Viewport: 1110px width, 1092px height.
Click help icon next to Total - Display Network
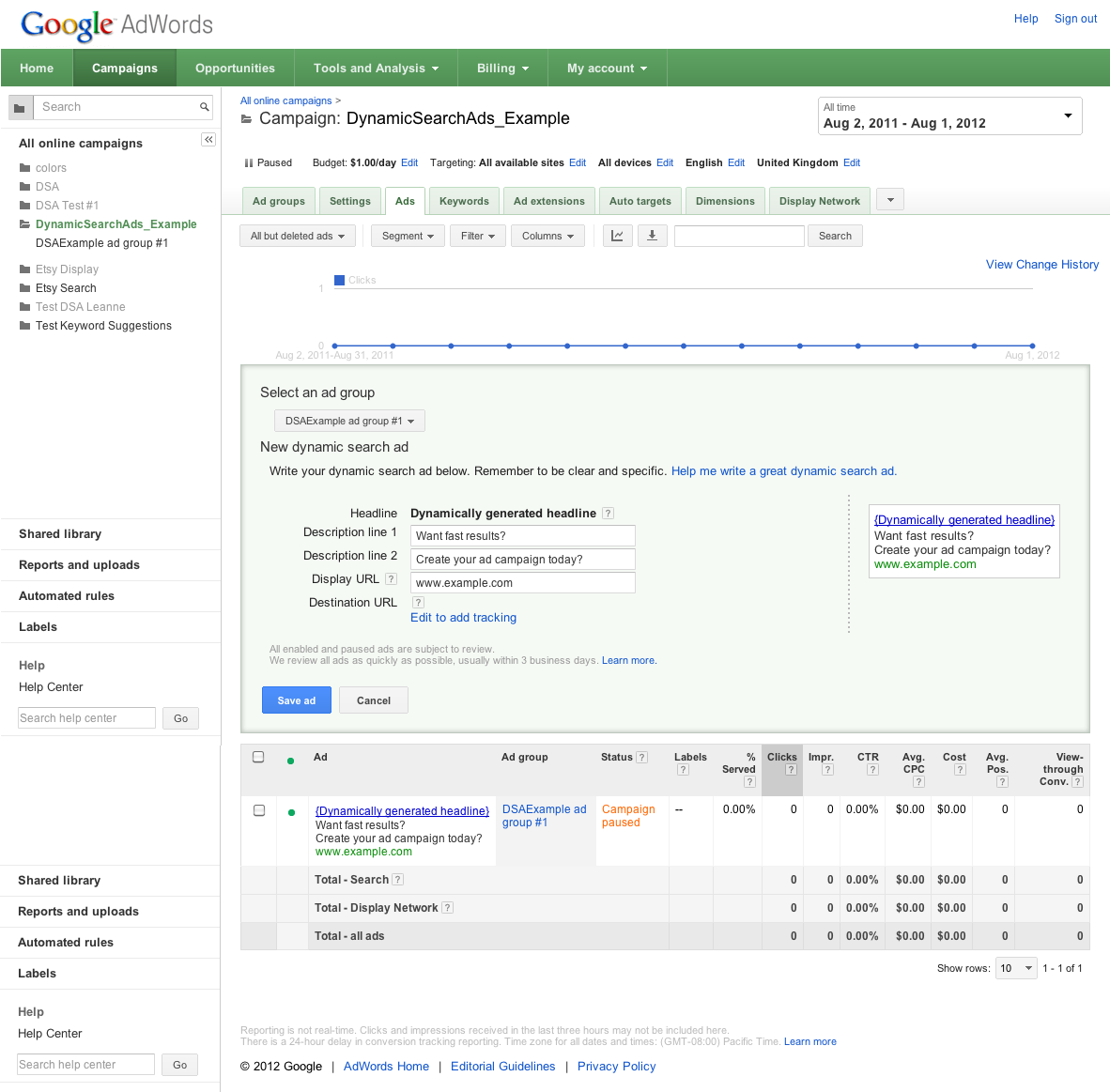click(x=447, y=907)
